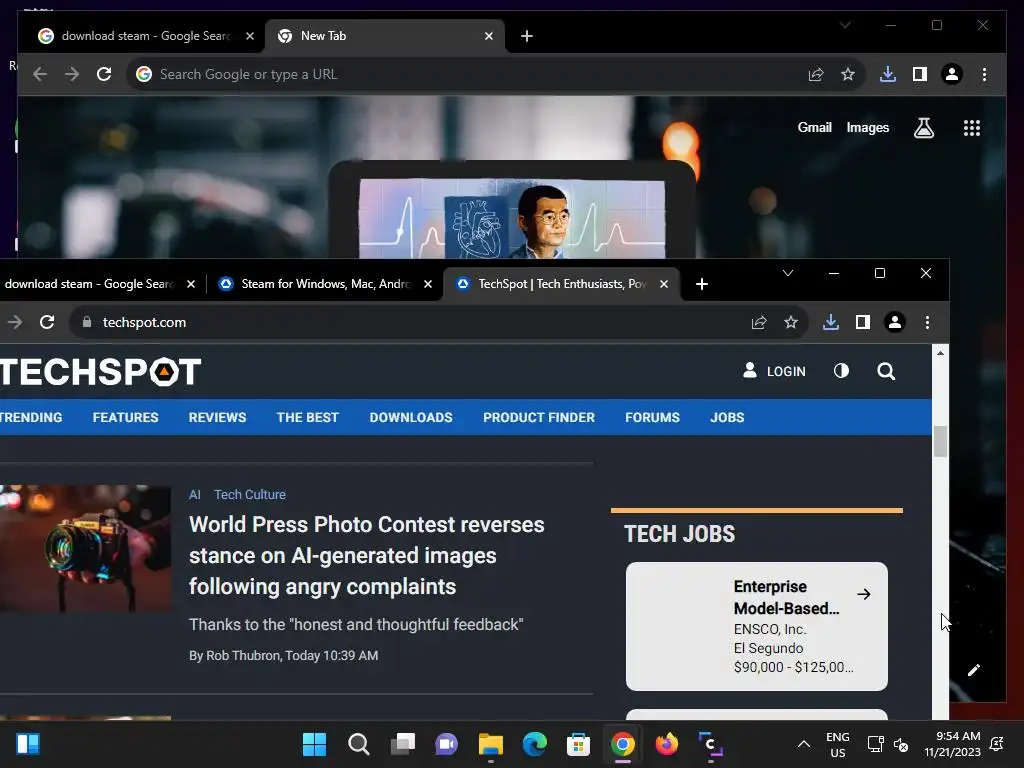Show hidden system tray icons

[804, 744]
